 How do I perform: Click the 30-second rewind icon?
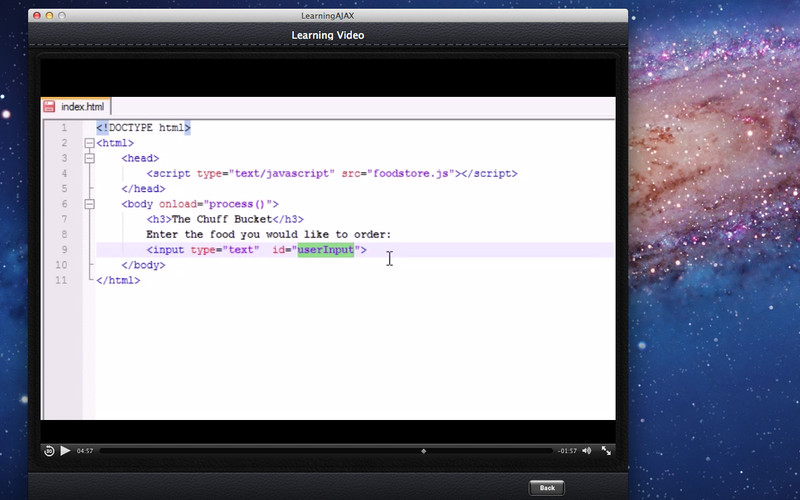(x=49, y=451)
